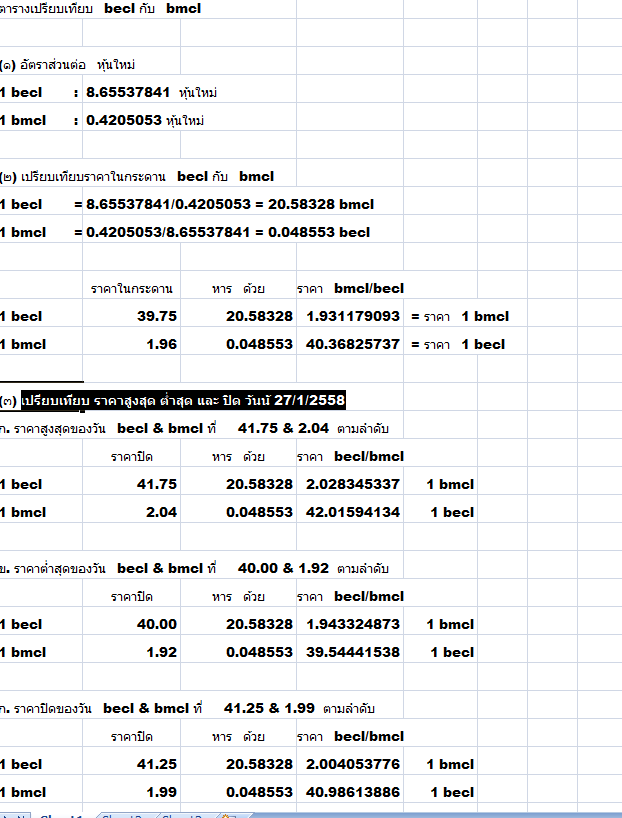This screenshot has width=622, height=818.
Task: Click the 1 bmcl label beside 2.028345337
Action: click(x=450, y=485)
